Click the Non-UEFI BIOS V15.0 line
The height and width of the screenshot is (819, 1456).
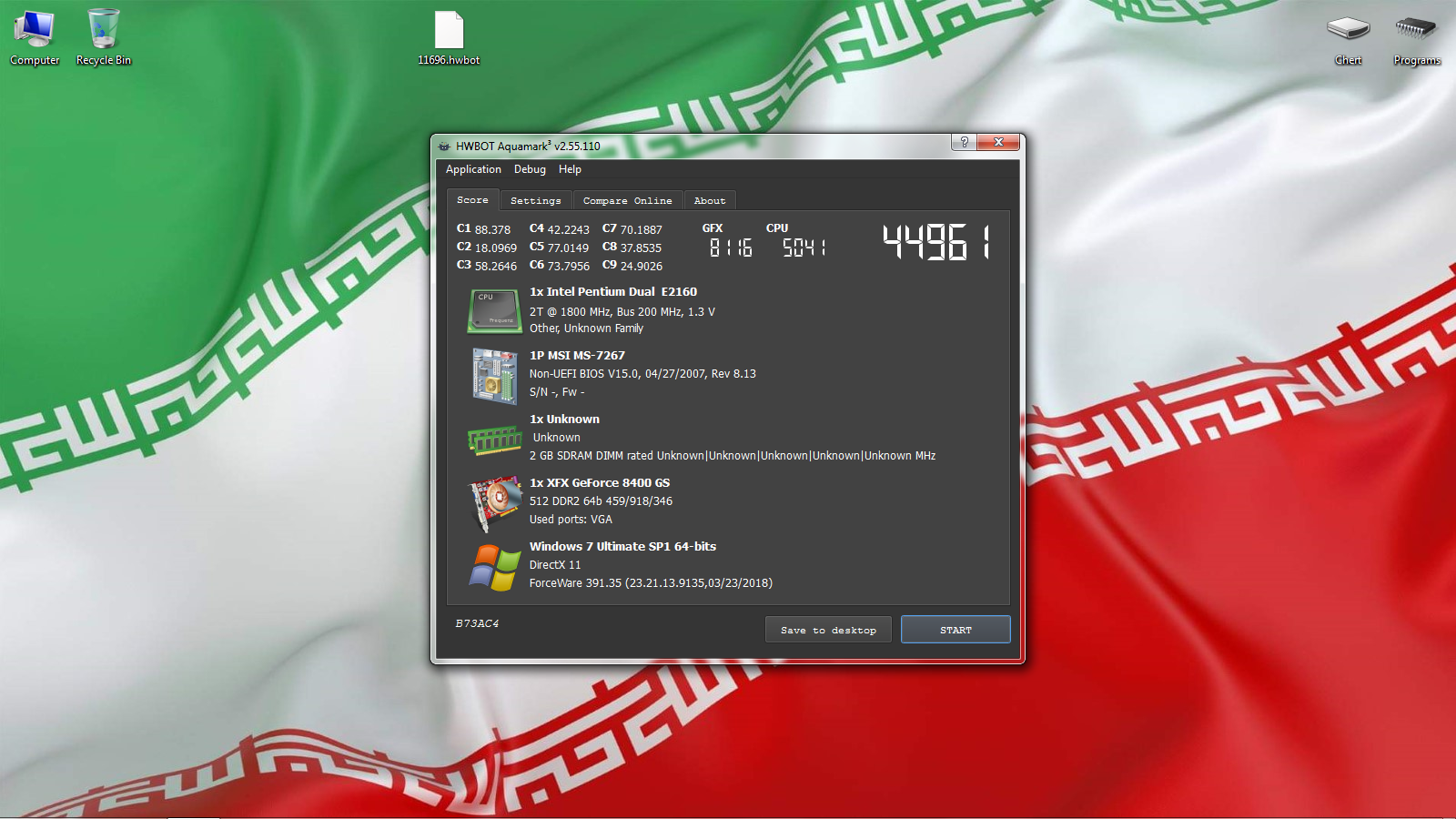point(642,374)
